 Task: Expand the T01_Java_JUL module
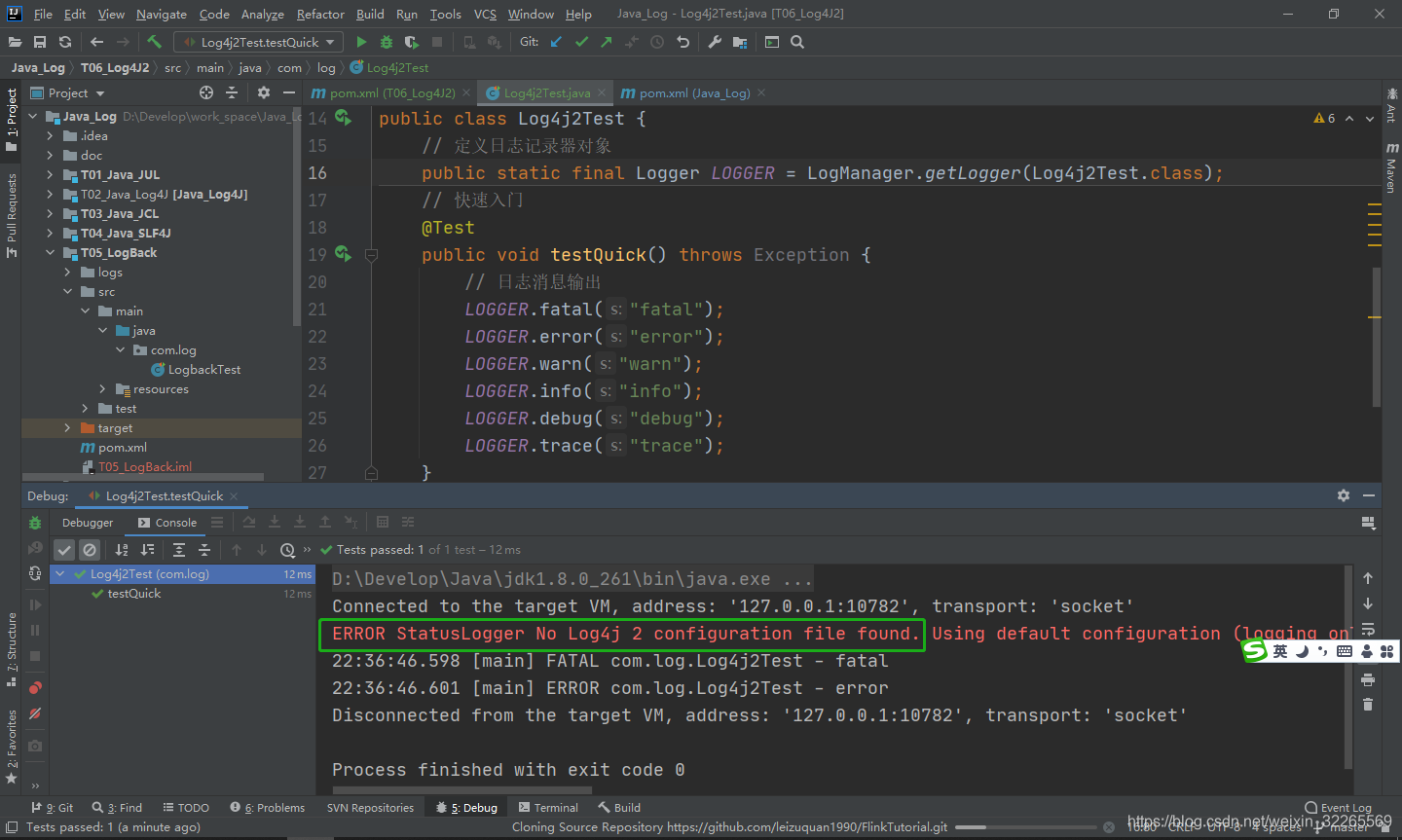pos(50,175)
